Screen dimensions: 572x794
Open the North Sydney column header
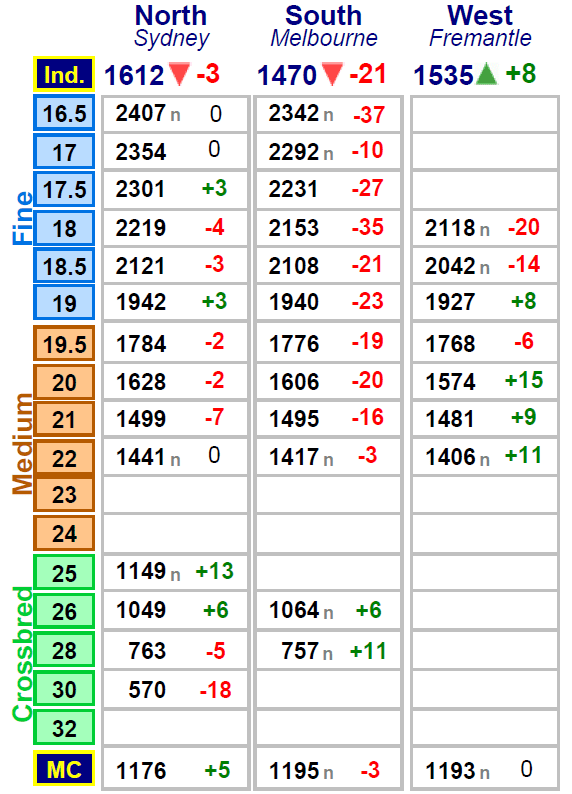[x=172, y=26]
